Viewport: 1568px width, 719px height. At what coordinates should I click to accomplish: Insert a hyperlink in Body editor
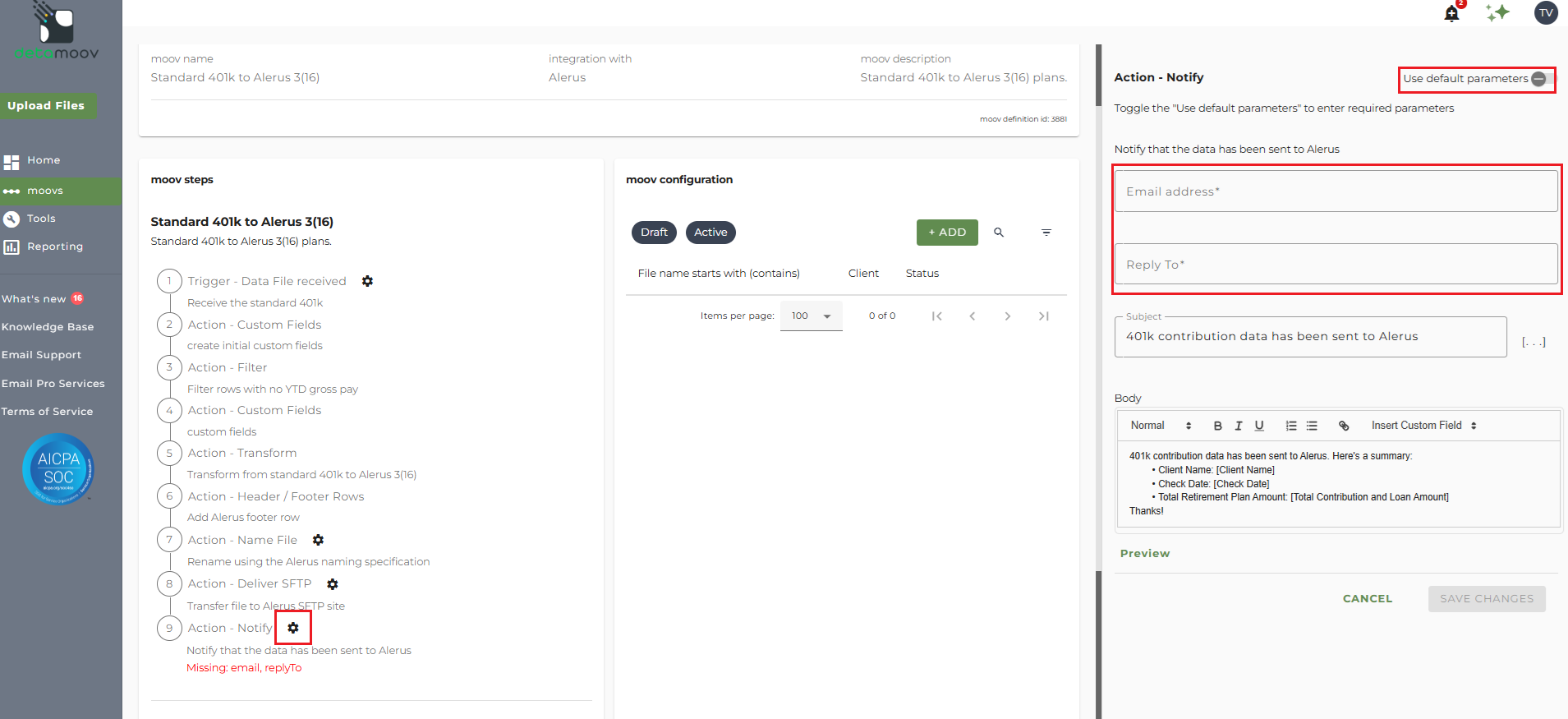point(1344,426)
